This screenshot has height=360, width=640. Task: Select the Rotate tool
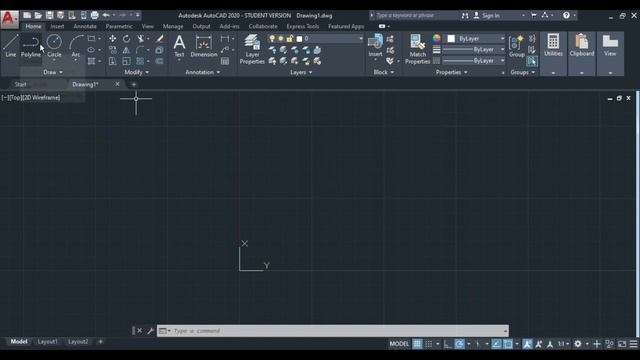point(127,39)
